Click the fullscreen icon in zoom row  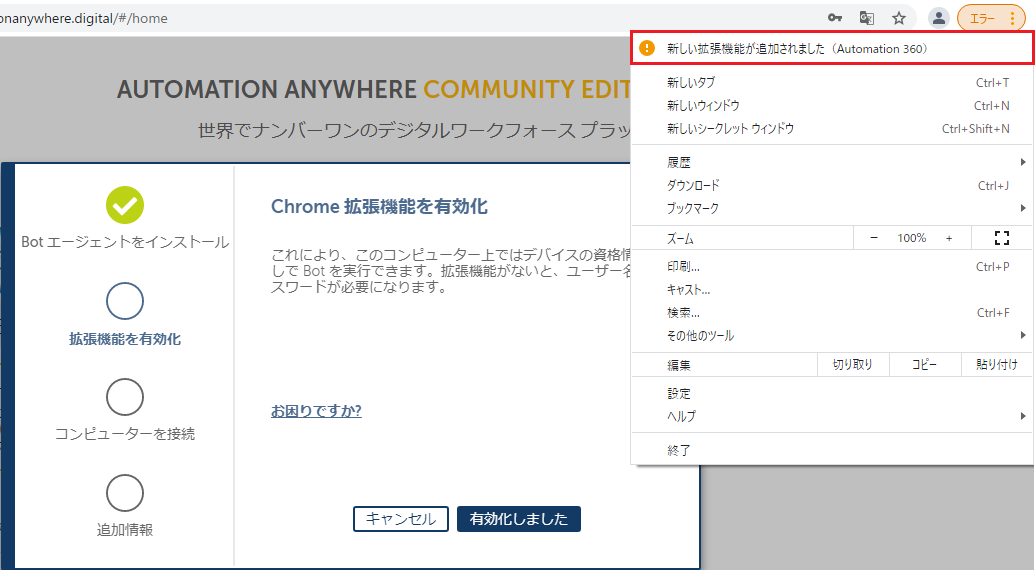click(1001, 238)
